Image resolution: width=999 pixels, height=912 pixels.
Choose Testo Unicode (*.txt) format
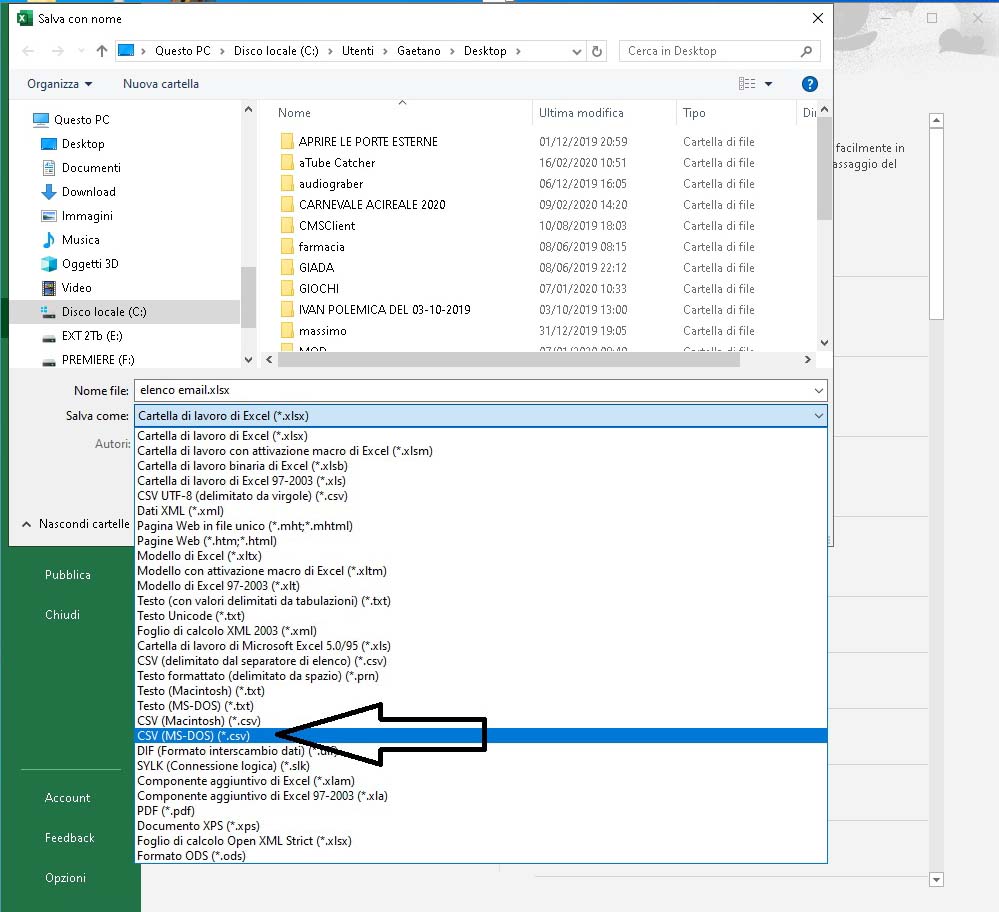[x=481, y=616]
